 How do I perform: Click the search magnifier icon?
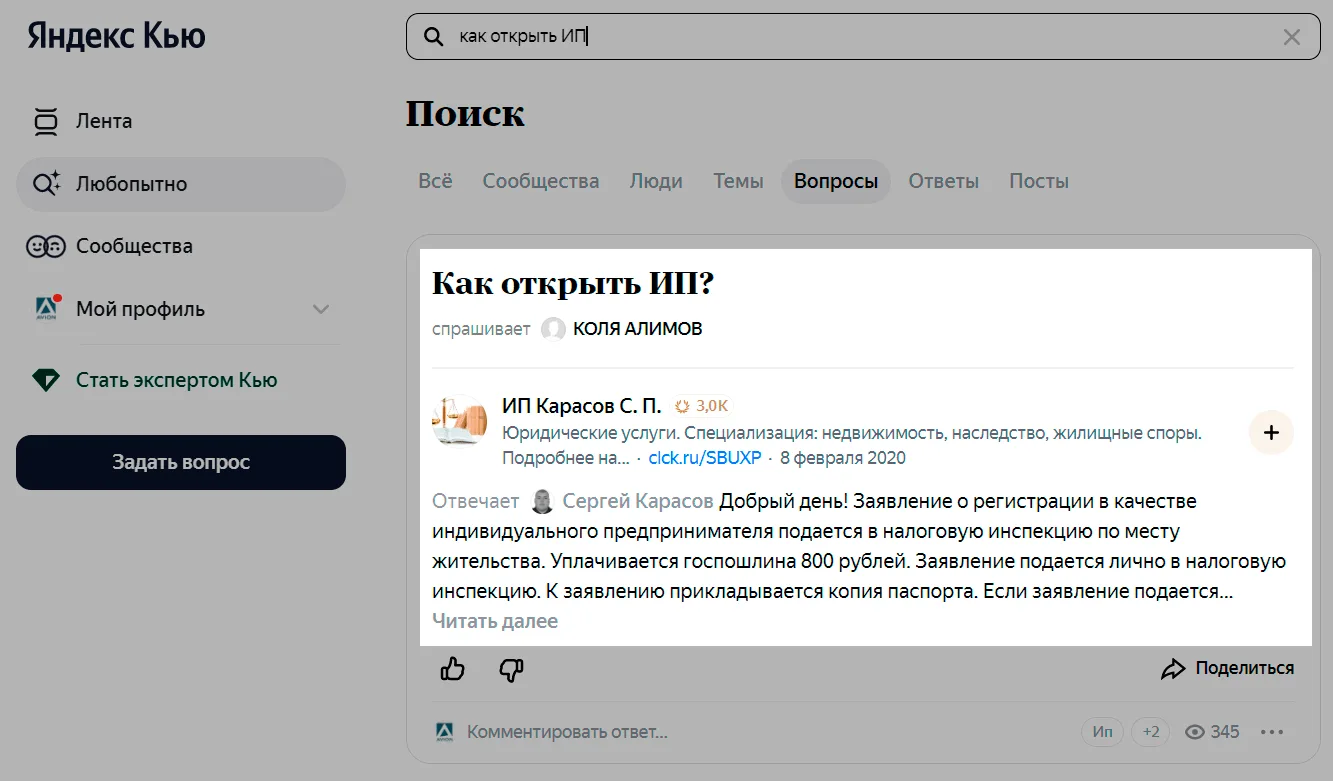pyautogui.click(x=434, y=37)
